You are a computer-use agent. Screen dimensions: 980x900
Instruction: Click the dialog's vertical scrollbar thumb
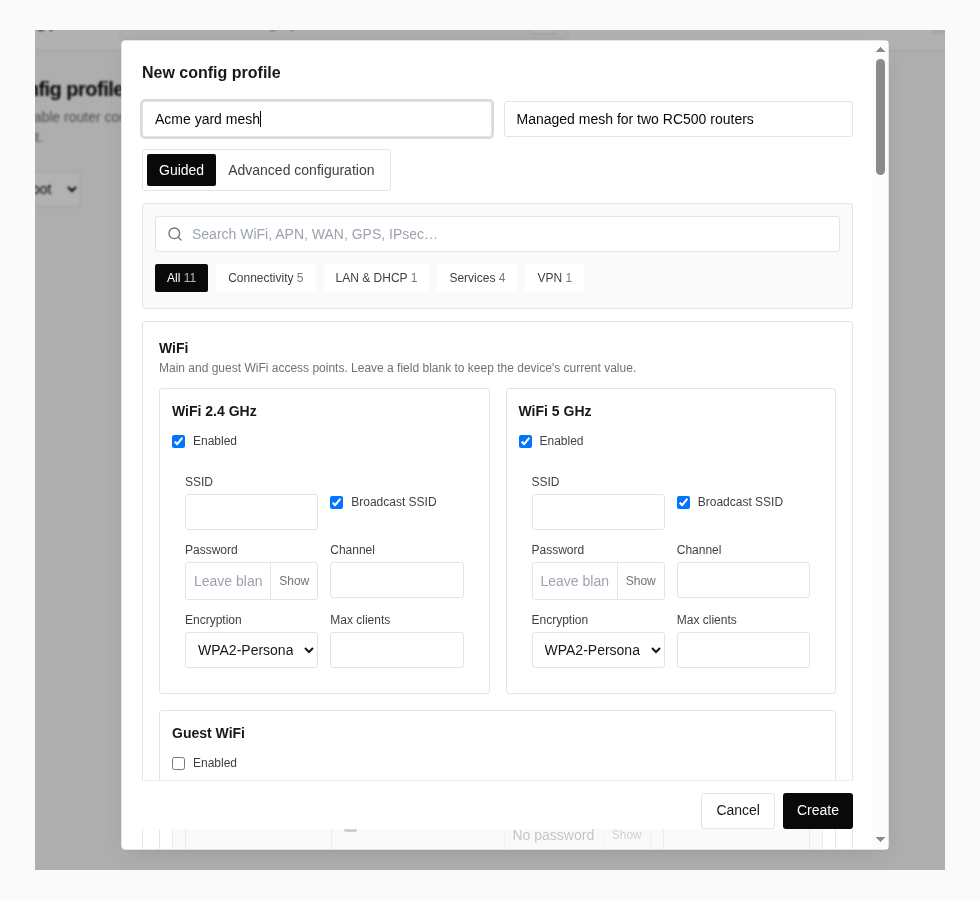[x=880, y=117]
